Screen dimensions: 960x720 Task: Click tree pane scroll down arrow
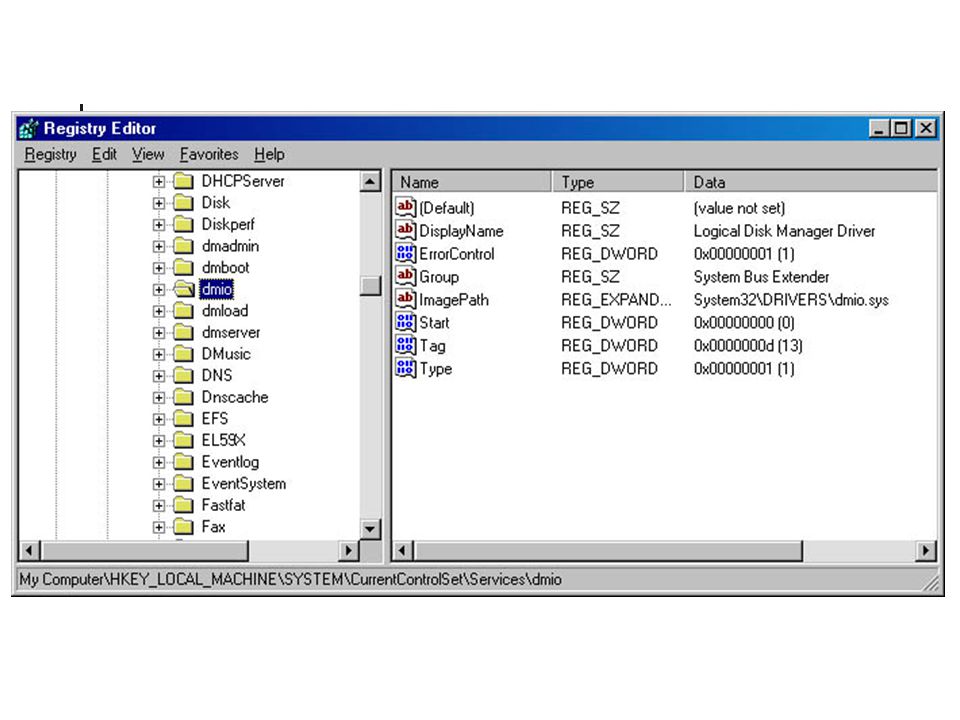[370, 529]
